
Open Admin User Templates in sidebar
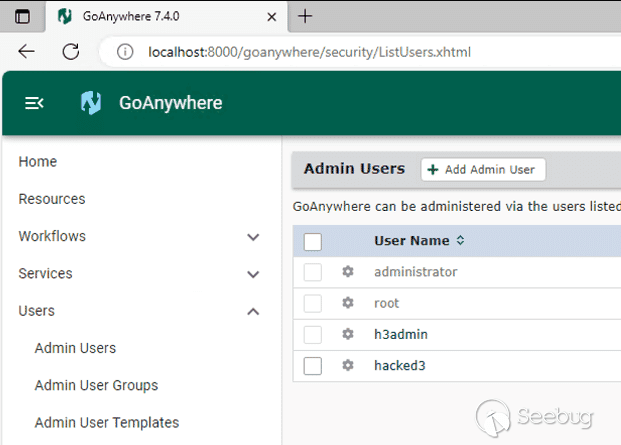pos(107,422)
